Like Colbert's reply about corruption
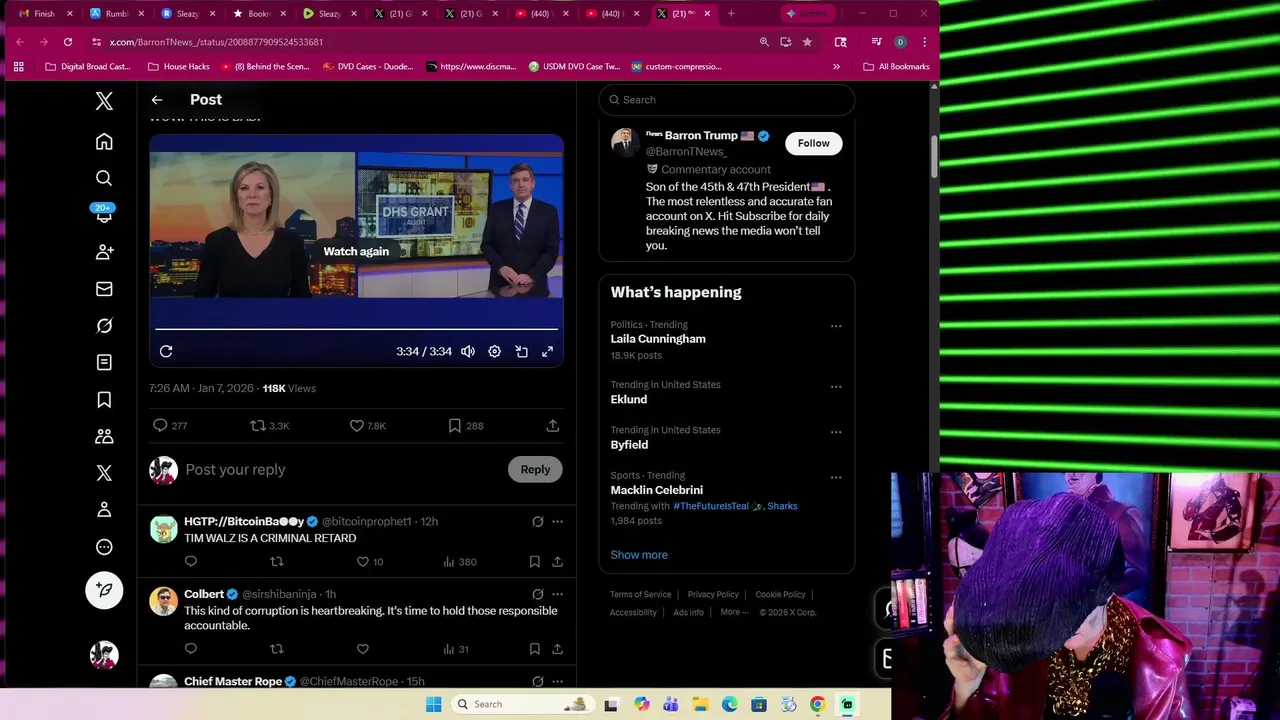Image resolution: width=1280 pixels, height=720 pixels. [363, 649]
